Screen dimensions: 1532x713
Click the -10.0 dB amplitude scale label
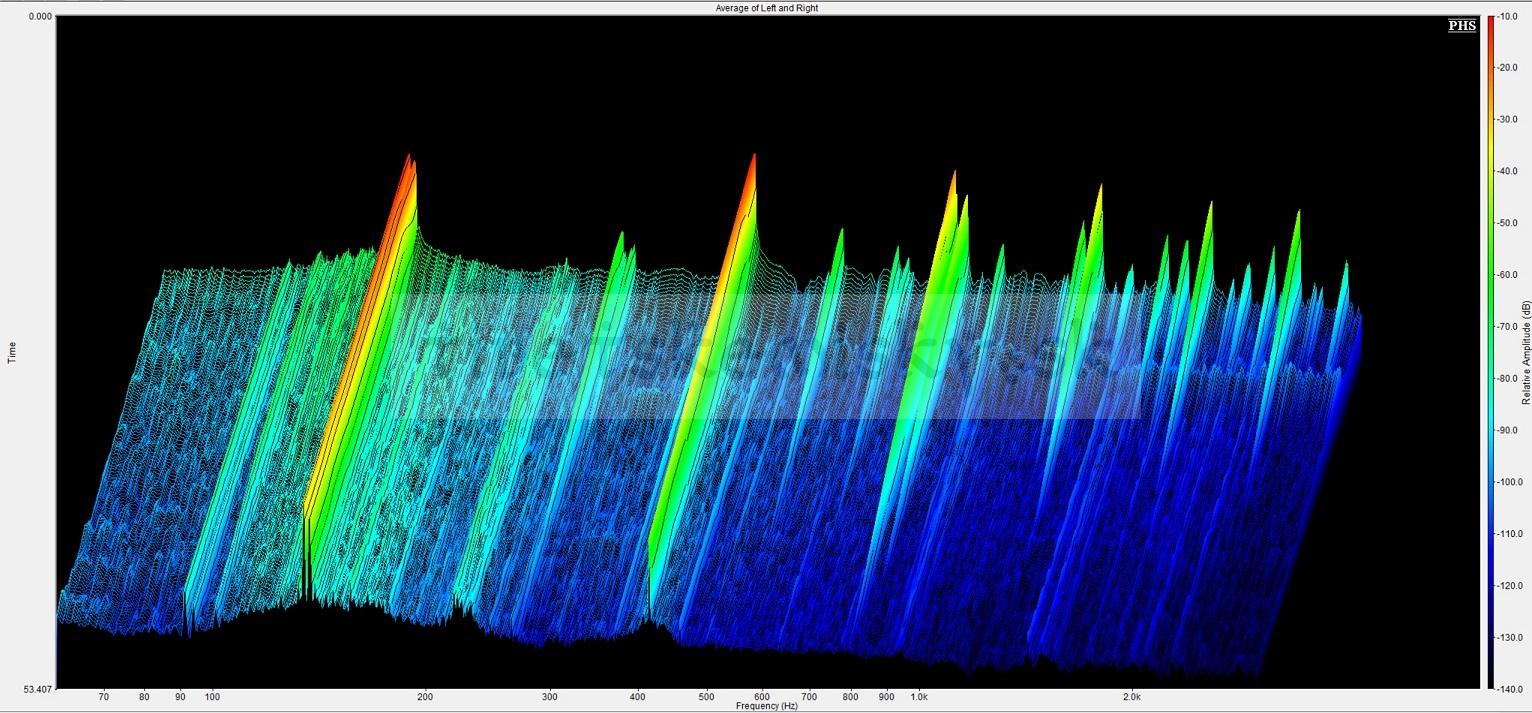click(1507, 17)
